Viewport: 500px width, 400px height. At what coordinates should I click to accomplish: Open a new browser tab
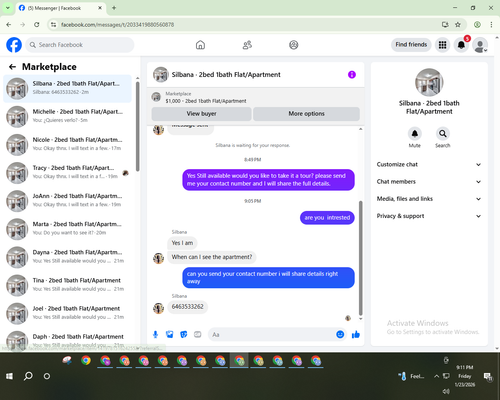pyautogui.click(x=114, y=8)
